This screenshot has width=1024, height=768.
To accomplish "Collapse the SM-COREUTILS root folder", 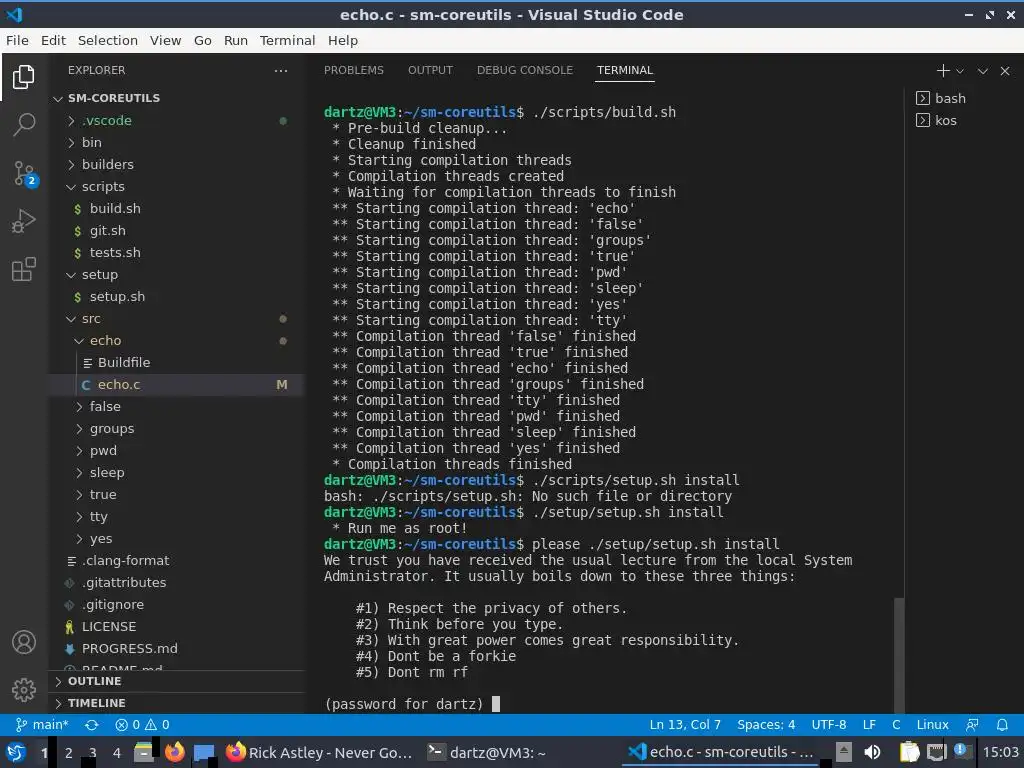I will pos(176,98).
